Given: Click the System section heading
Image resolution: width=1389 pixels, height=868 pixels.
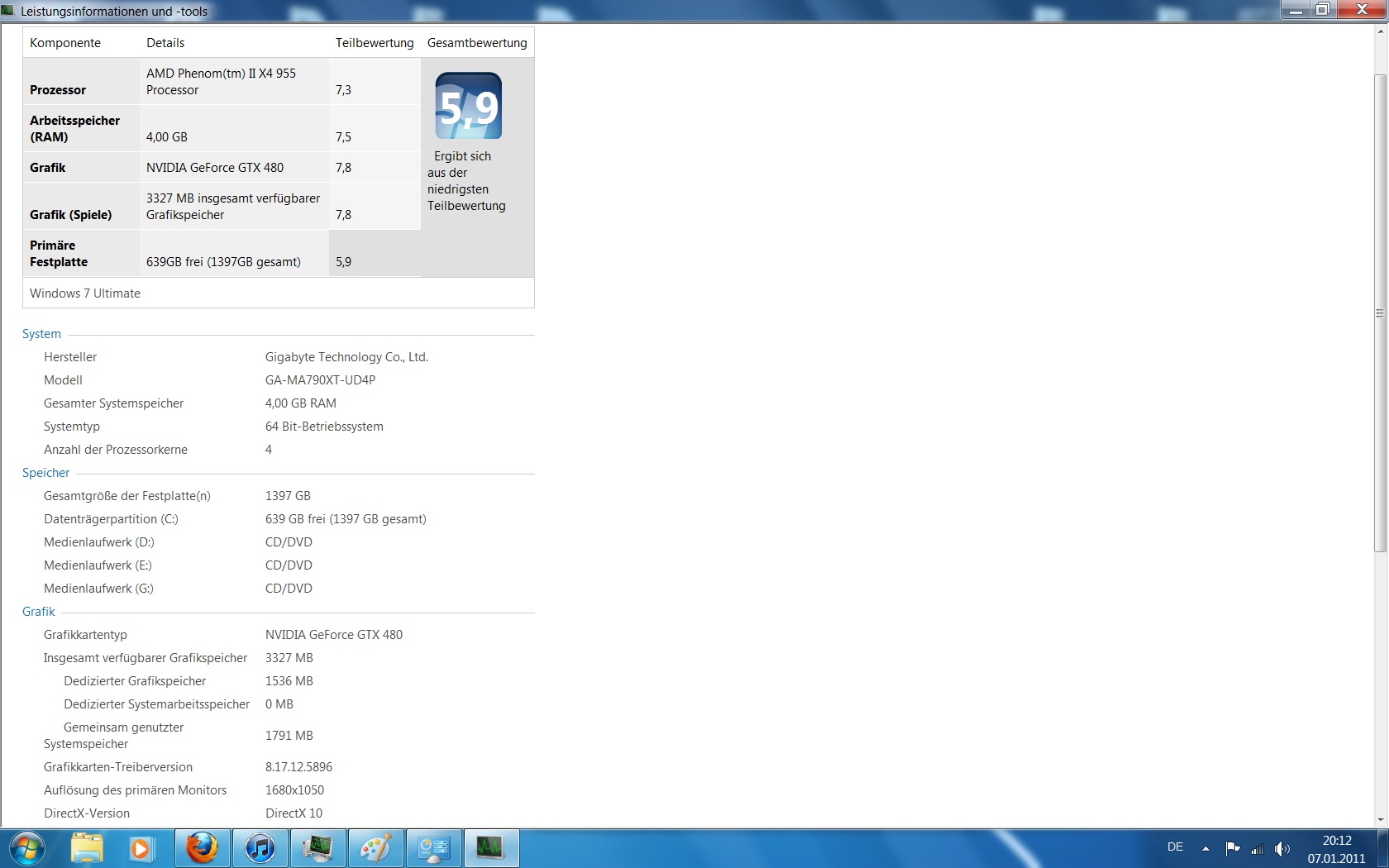Looking at the screenshot, I should click(41, 334).
